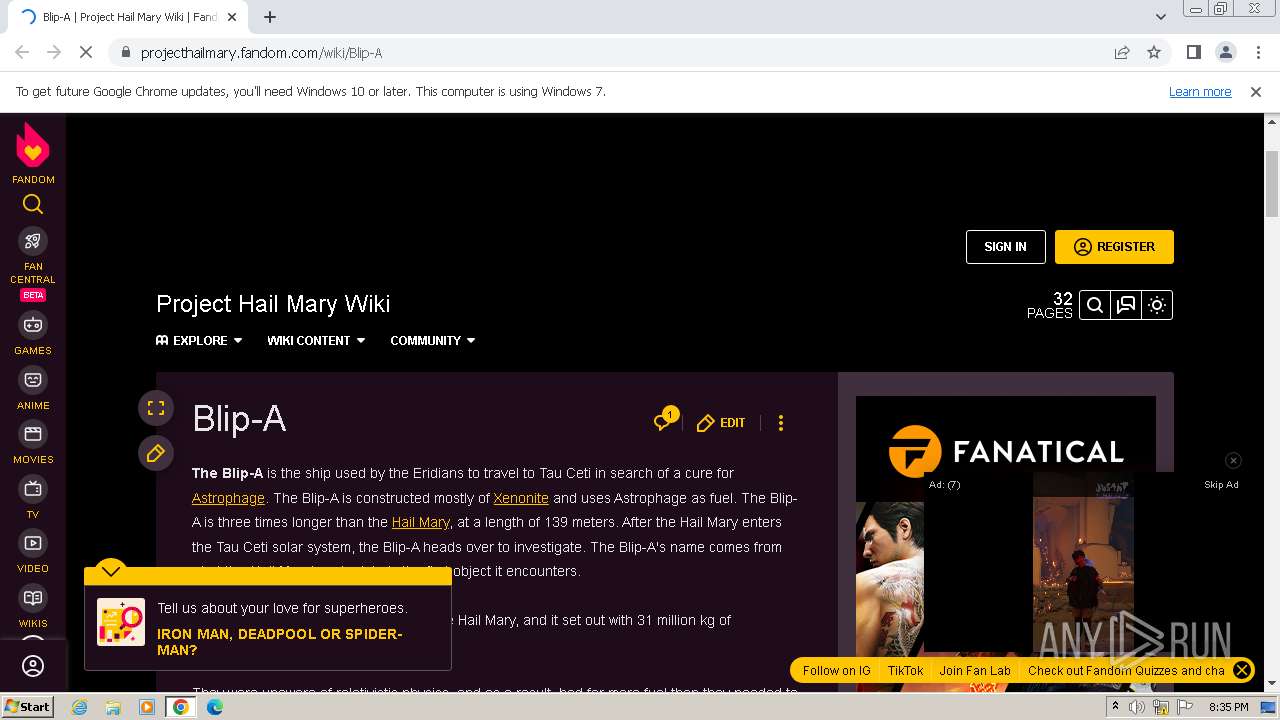Viewport: 1280px width, 720px height.
Task: Open Fan Central in sidebar
Action: pyautogui.click(x=33, y=264)
